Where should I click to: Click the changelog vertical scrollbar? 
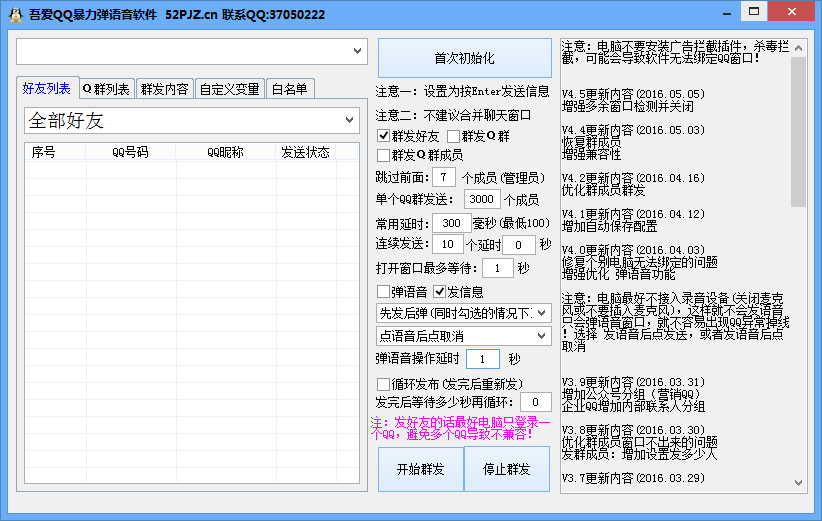coord(797,131)
